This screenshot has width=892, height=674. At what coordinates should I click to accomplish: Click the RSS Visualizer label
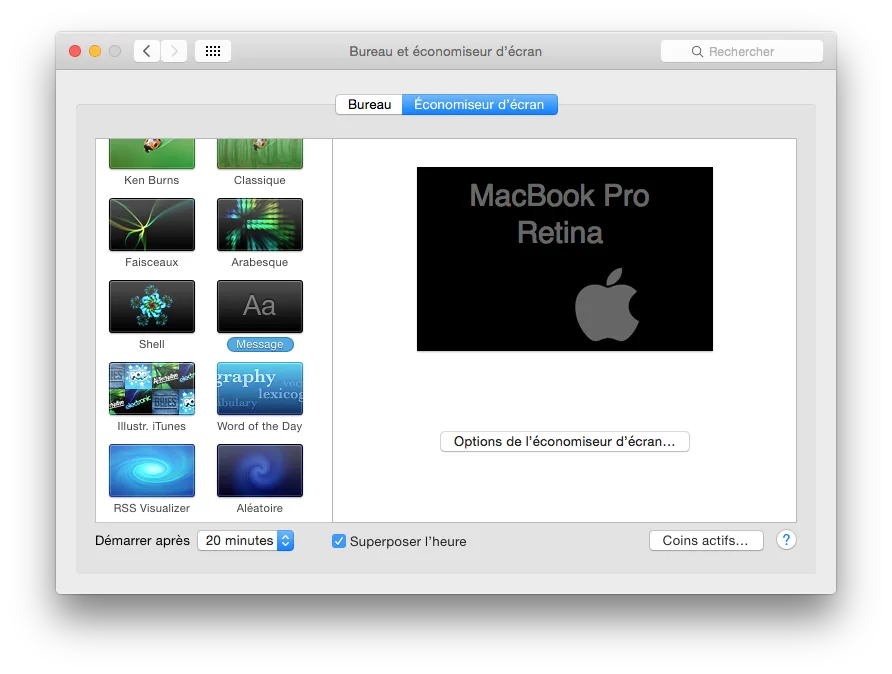(152, 508)
